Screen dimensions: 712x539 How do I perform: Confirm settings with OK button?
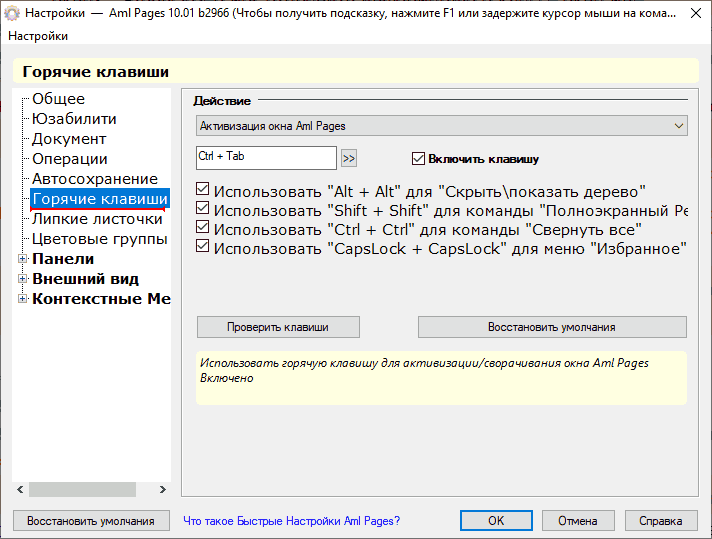496,520
